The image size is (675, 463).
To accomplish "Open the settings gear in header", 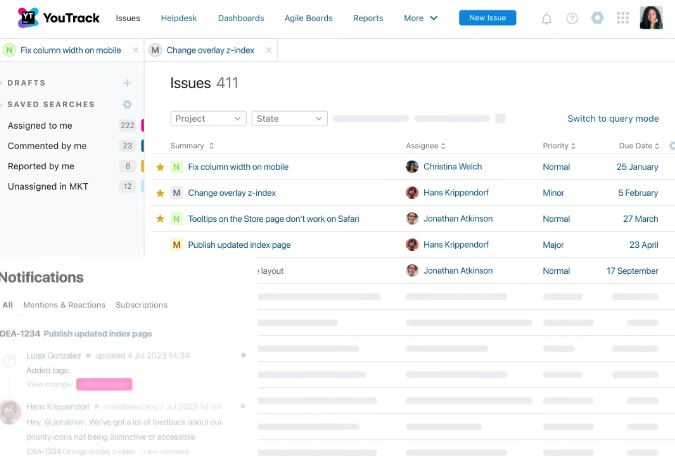I will click(597, 18).
